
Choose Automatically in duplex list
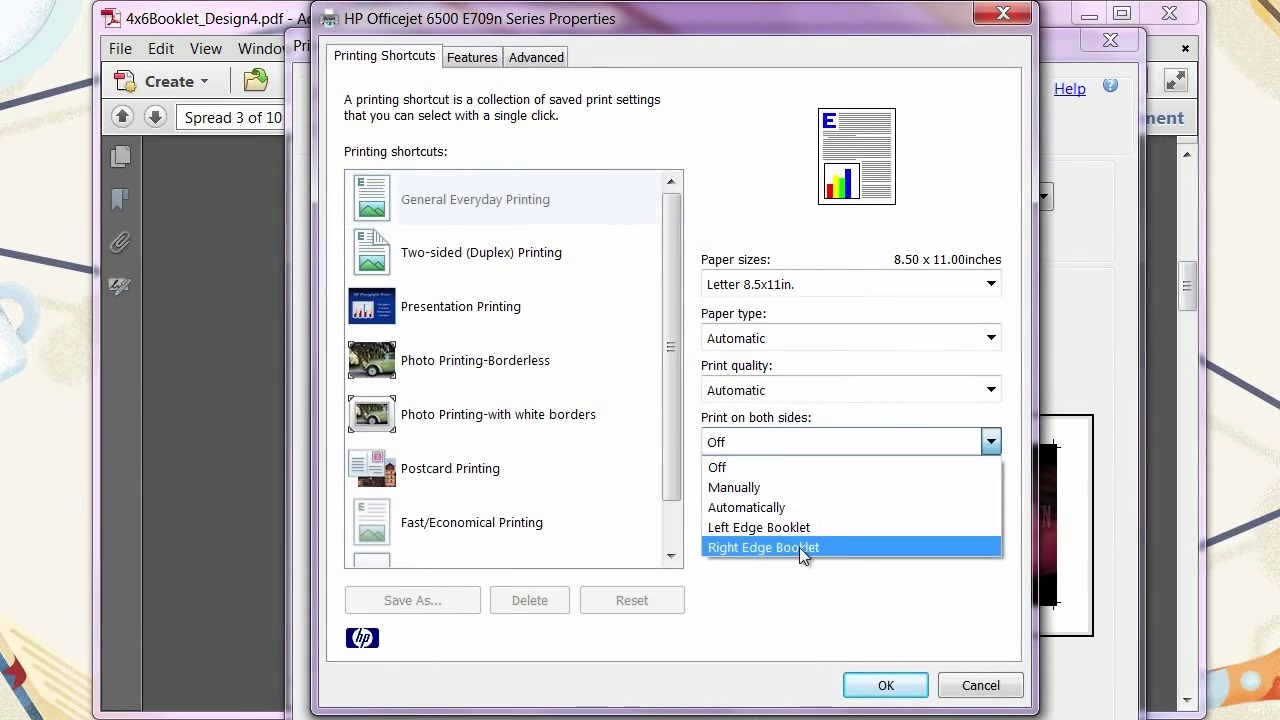tap(851, 507)
